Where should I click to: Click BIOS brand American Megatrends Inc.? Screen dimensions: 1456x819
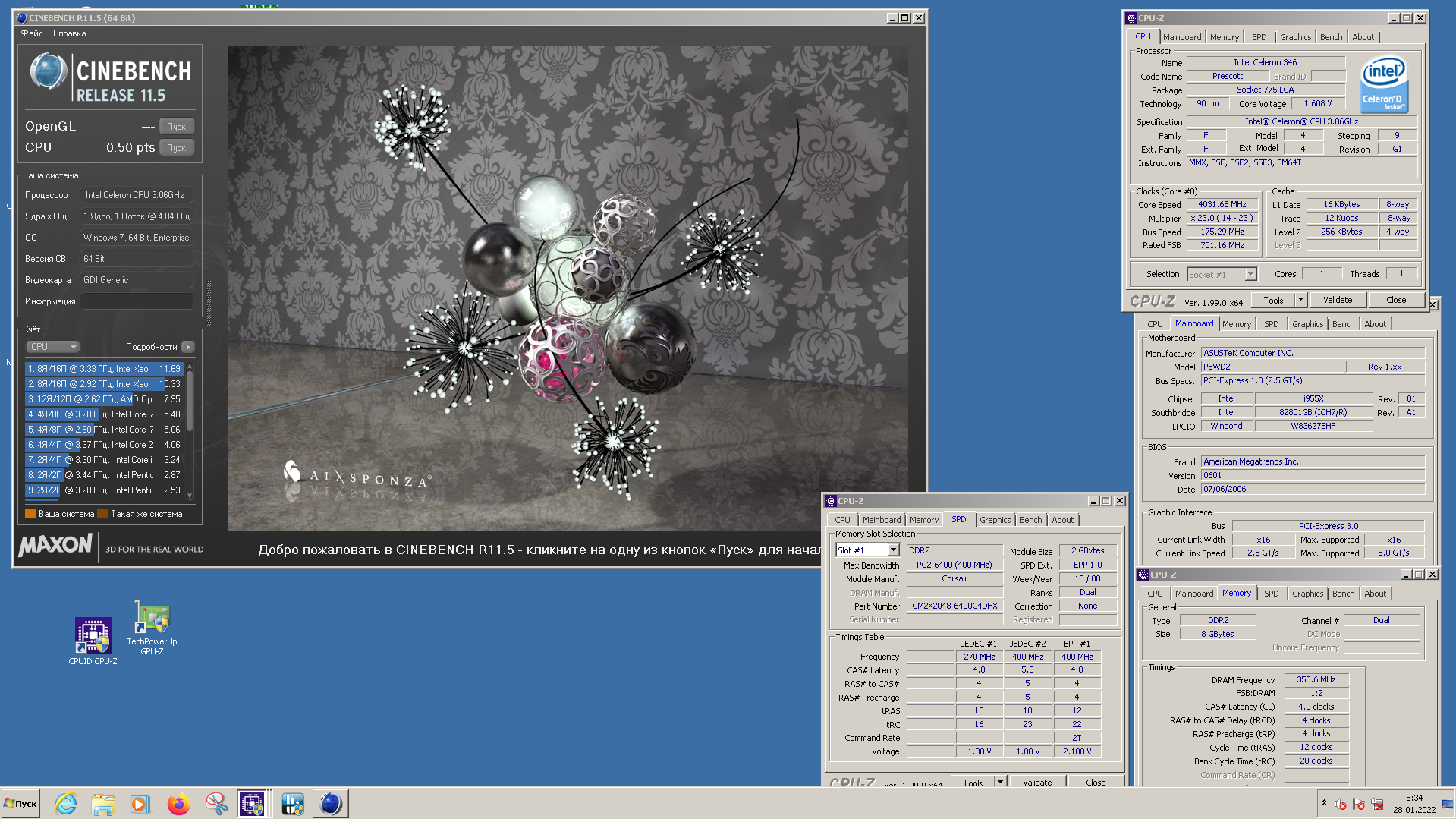[x=1313, y=461]
